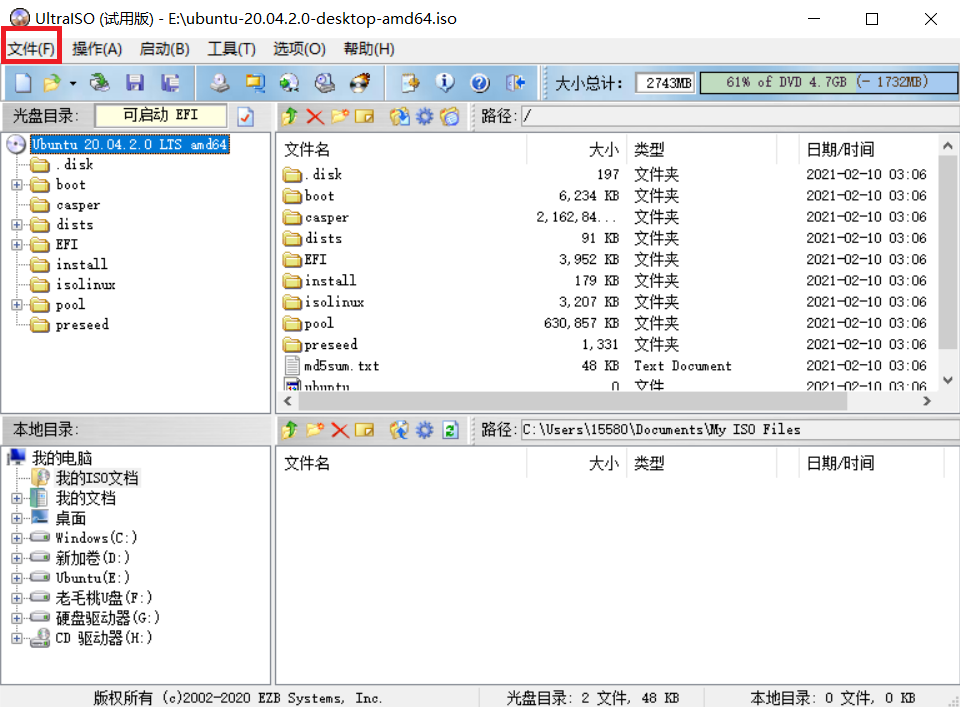Viewport: 960px width, 707px height.
Task: Click the scroll down arrow of disc file list
Action: (x=948, y=380)
